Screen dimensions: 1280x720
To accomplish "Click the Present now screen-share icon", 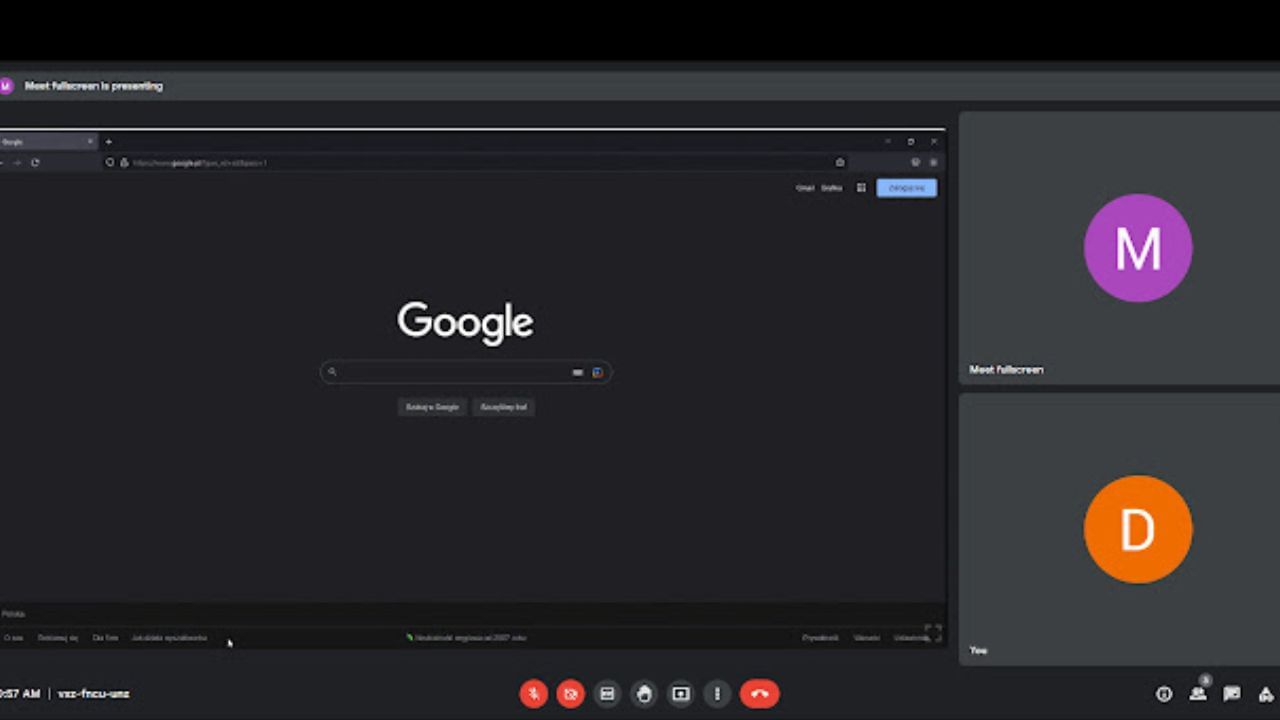I will [681, 693].
